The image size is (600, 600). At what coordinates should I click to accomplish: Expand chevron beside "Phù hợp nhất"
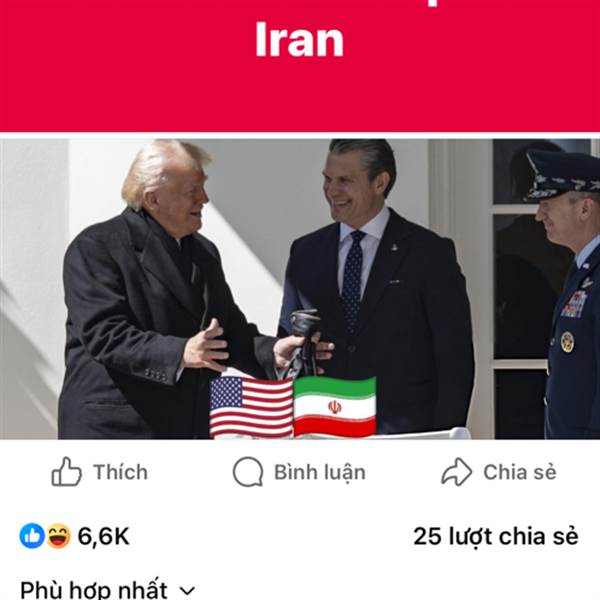[x=187, y=591]
